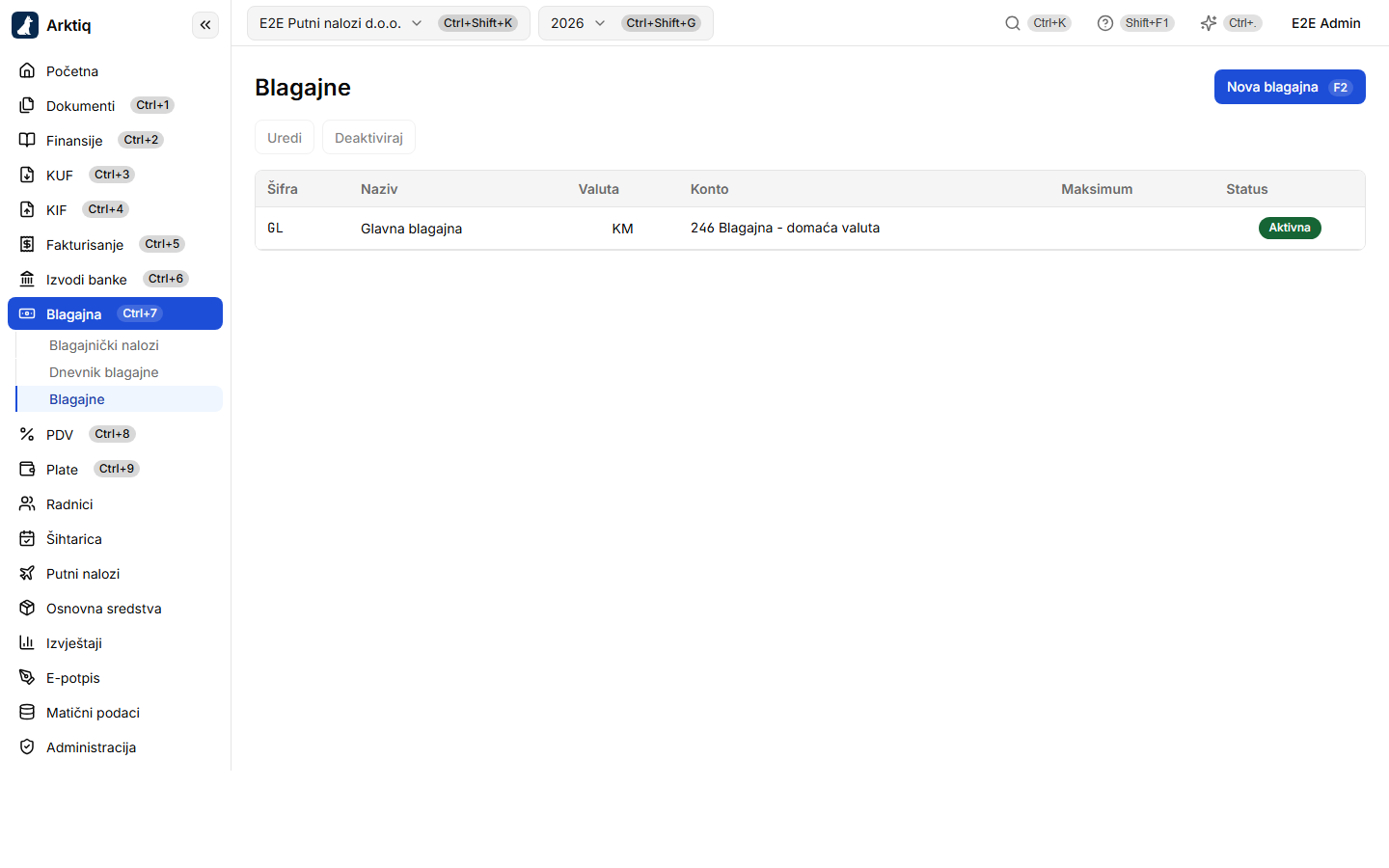Screen dimensions: 1389x868
Task: Click the Izvještaji chart icon
Action: [x=27, y=642]
